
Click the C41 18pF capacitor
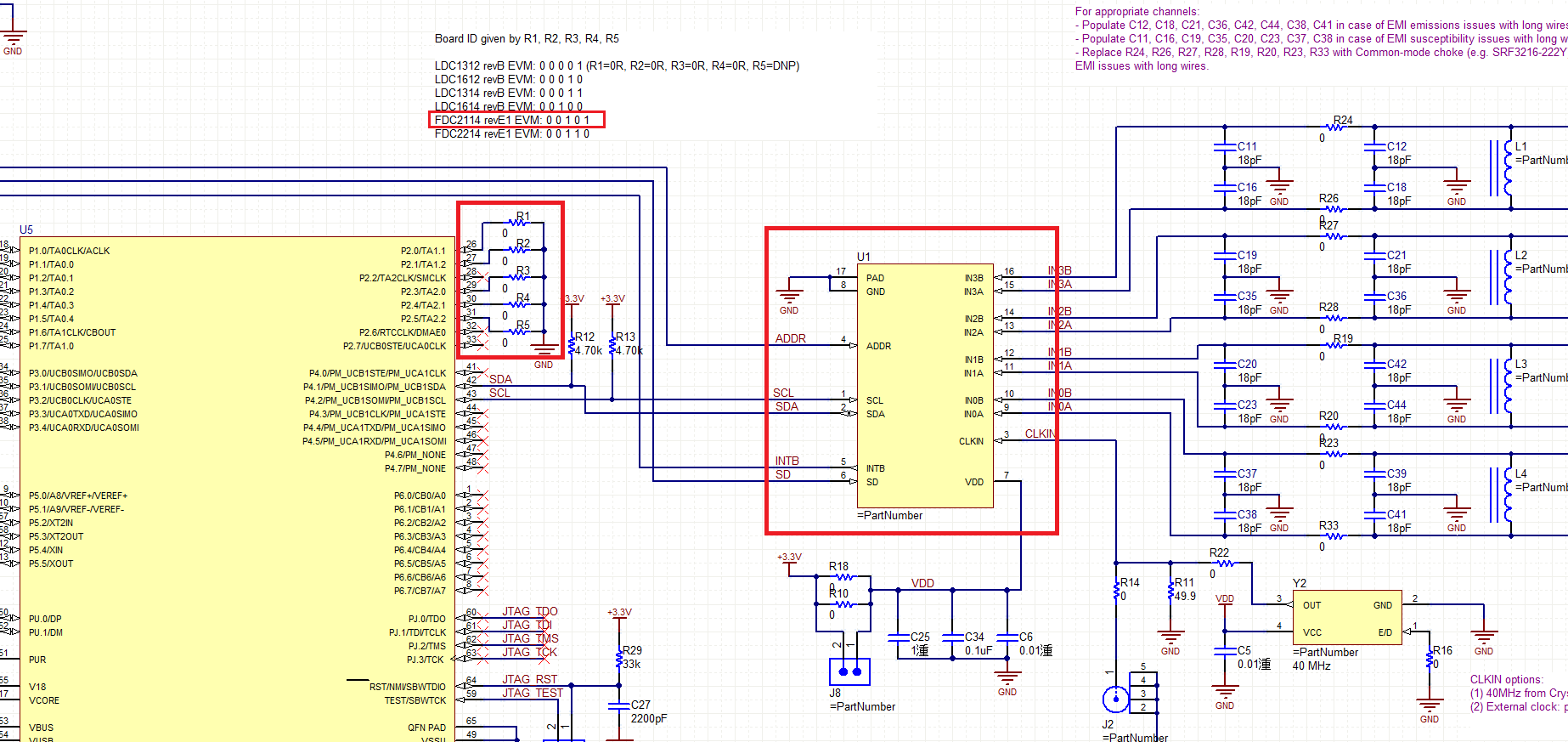[x=1374, y=515]
